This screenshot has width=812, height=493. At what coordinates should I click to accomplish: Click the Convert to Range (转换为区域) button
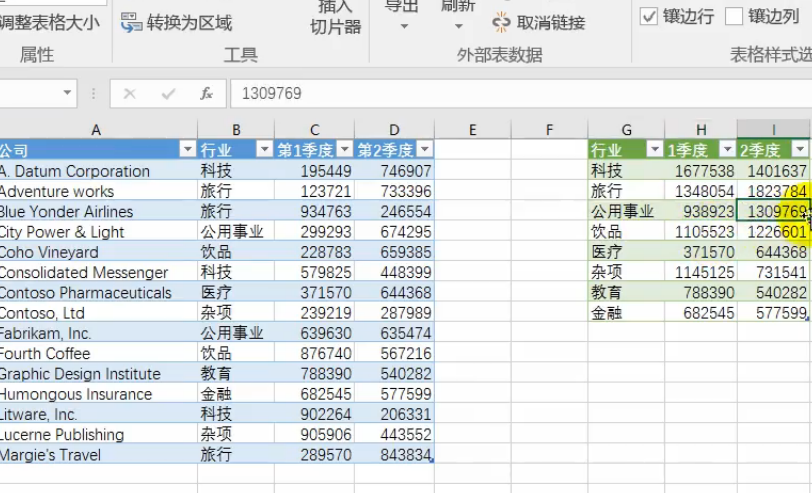pos(176,23)
